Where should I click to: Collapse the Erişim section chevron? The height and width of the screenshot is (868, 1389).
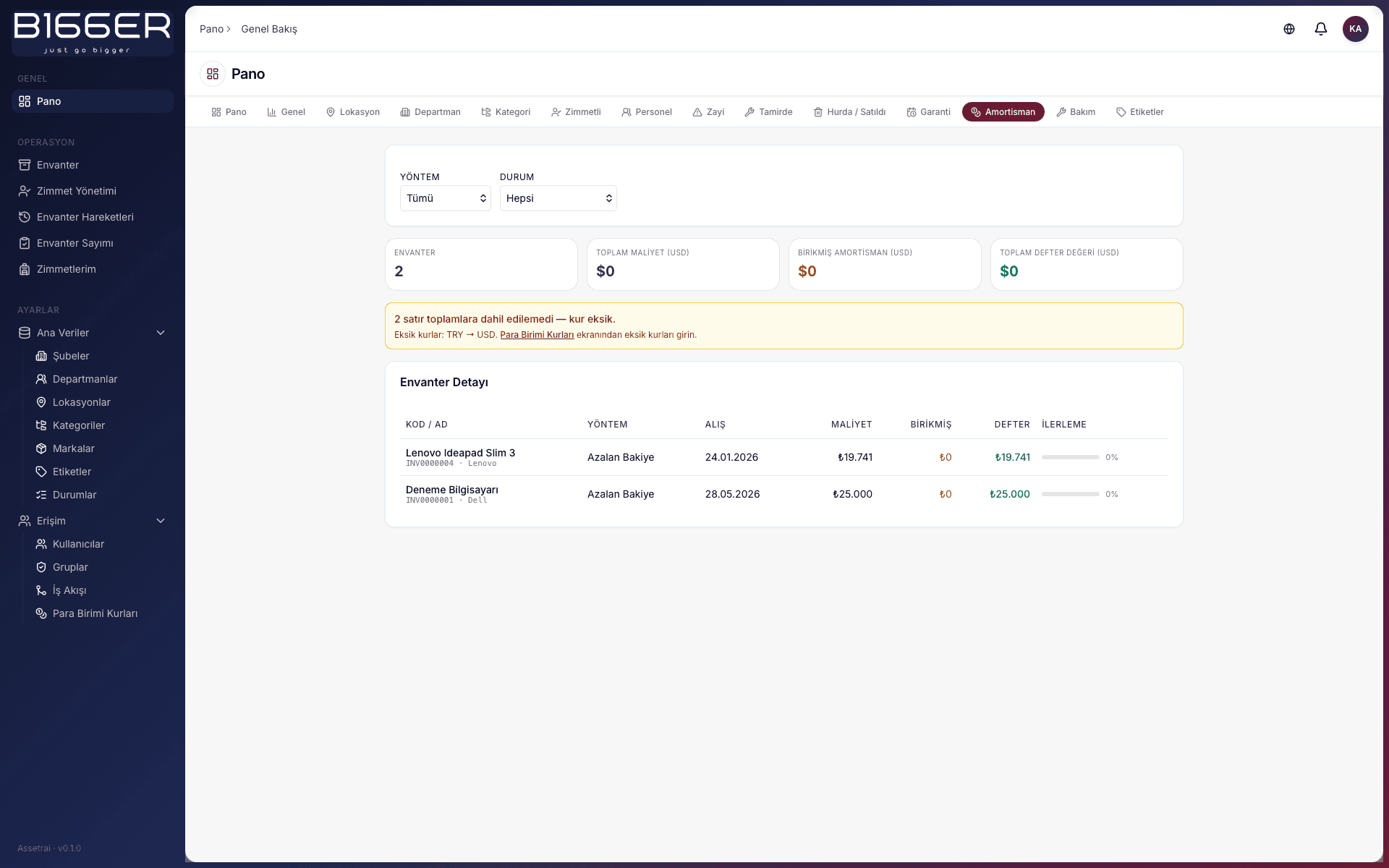coord(161,521)
